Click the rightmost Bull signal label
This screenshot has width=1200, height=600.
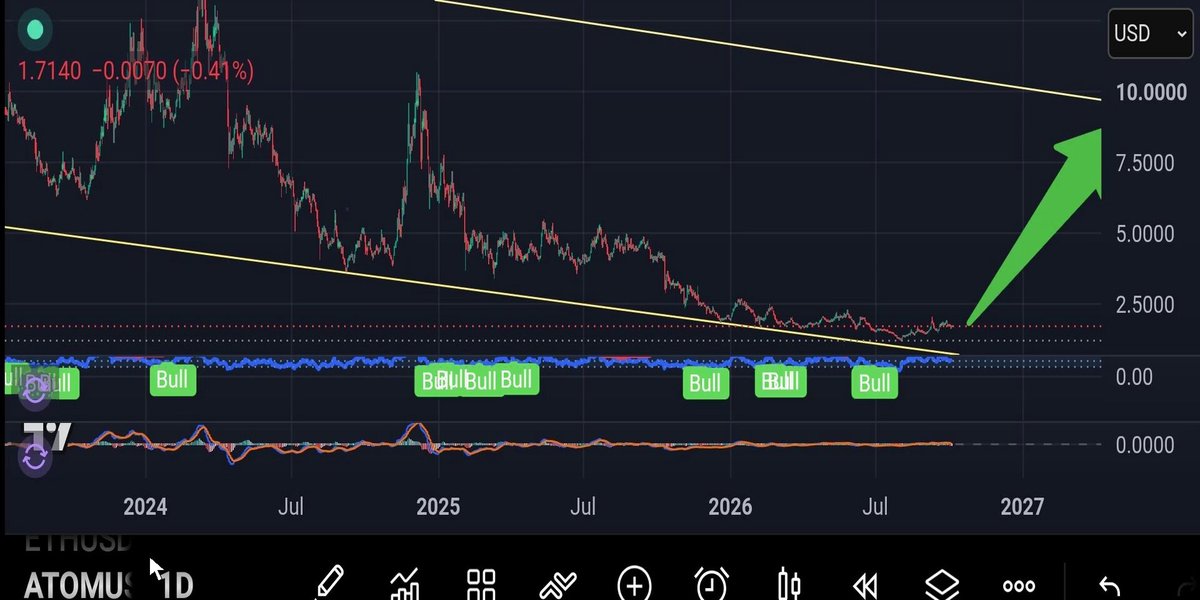(874, 384)
